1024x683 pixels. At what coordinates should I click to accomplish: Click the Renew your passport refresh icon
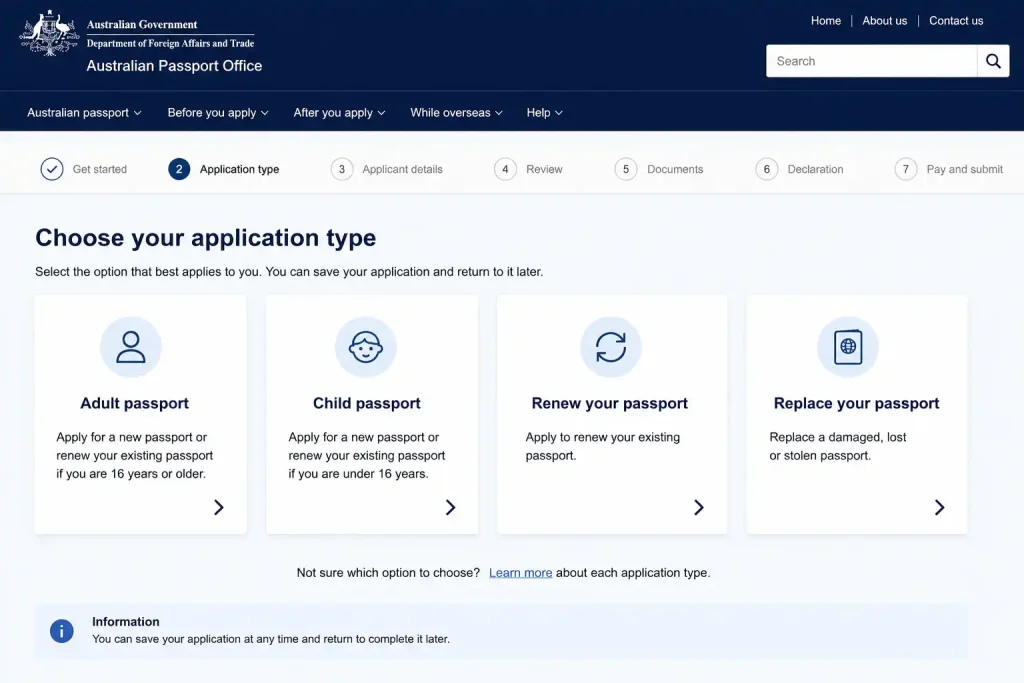coord(611,347)
